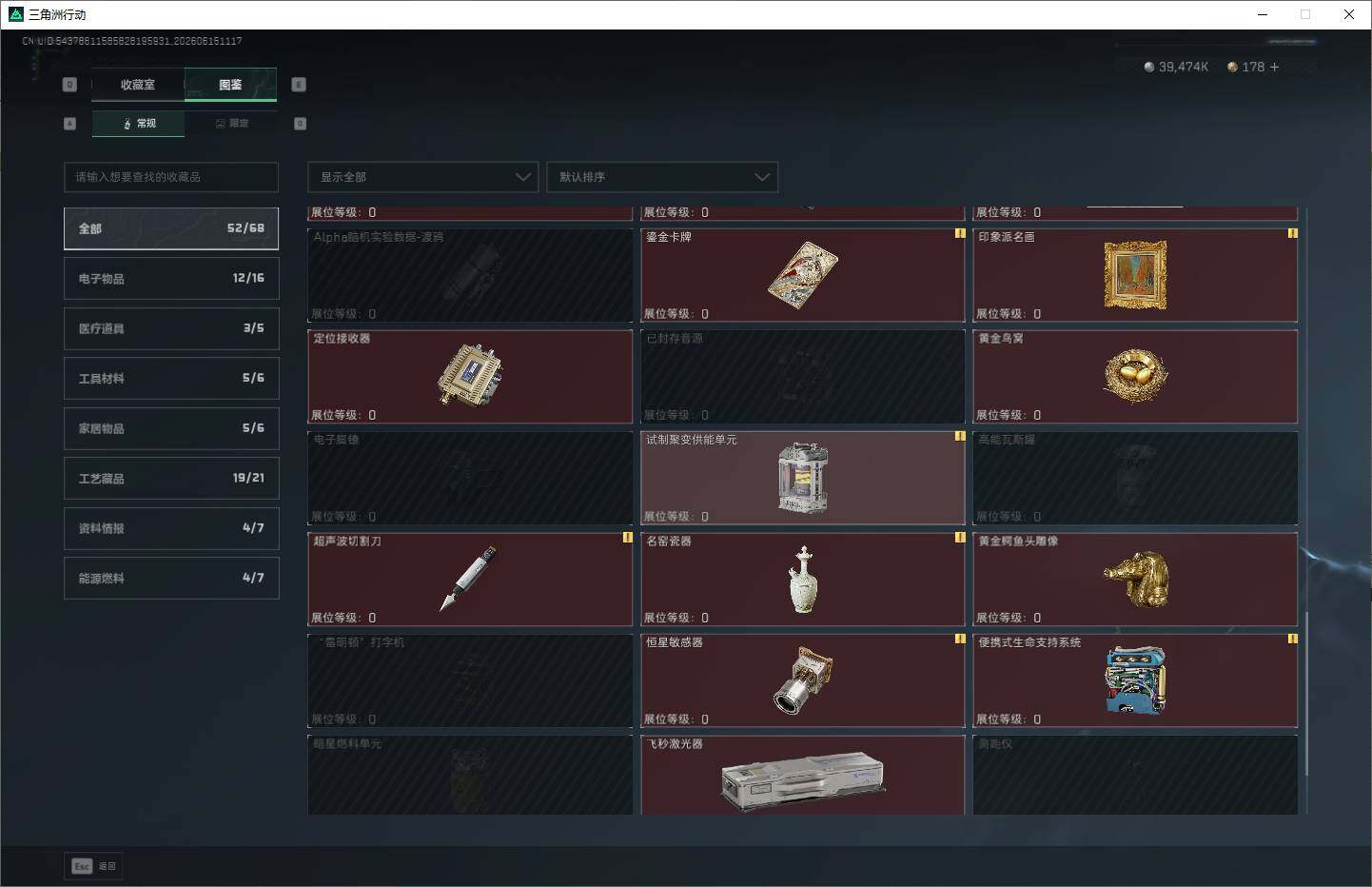
Task: Select the 定位接收器 receiver icon
Action: [x=470, y=375]
